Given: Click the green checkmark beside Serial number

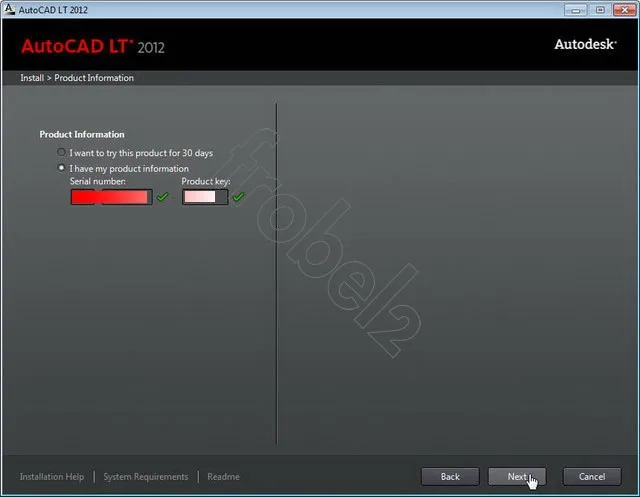Looking at the screenshot, I should 162,197.
